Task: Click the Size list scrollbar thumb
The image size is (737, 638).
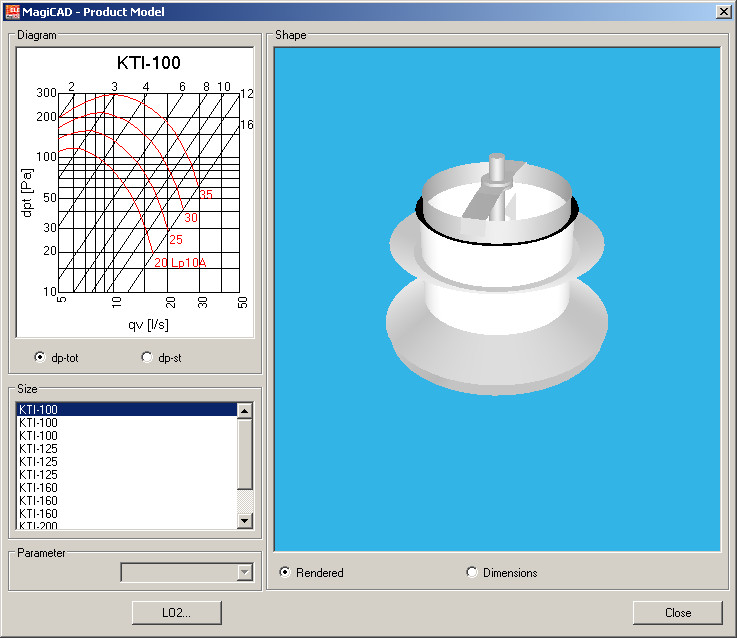Action: [244, 454]
